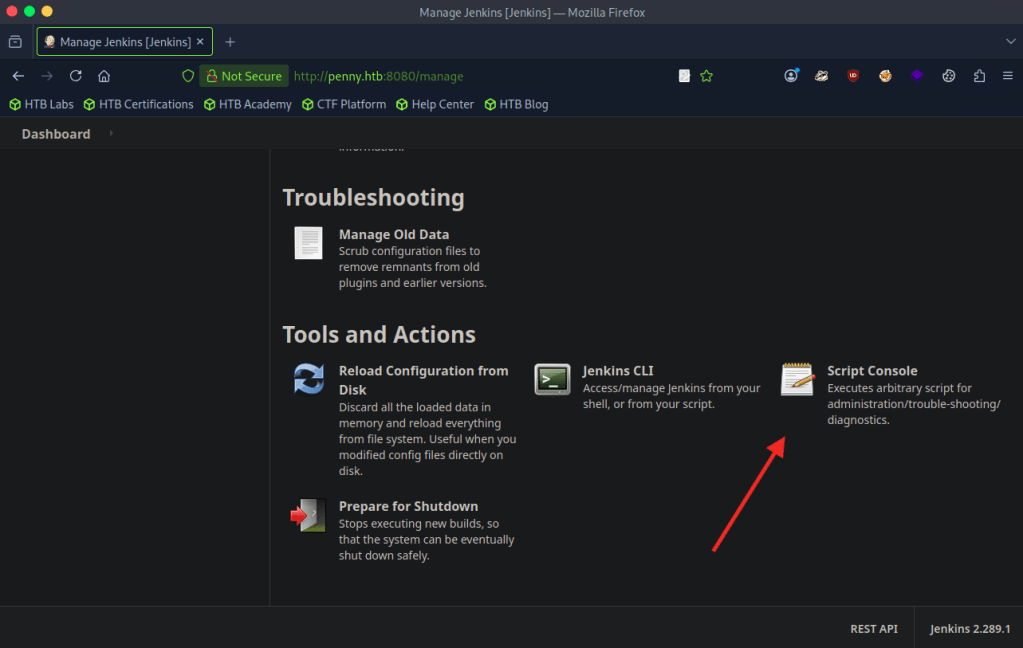1023x648 pixels.
Task: Open the Firefox hamburger application menu
Action: (1007, 76)
